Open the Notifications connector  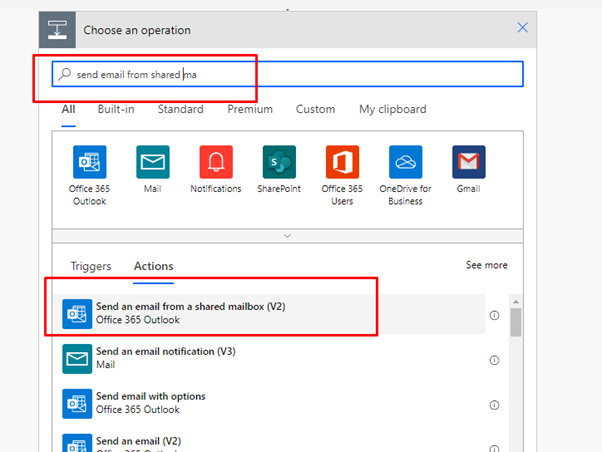216,162
